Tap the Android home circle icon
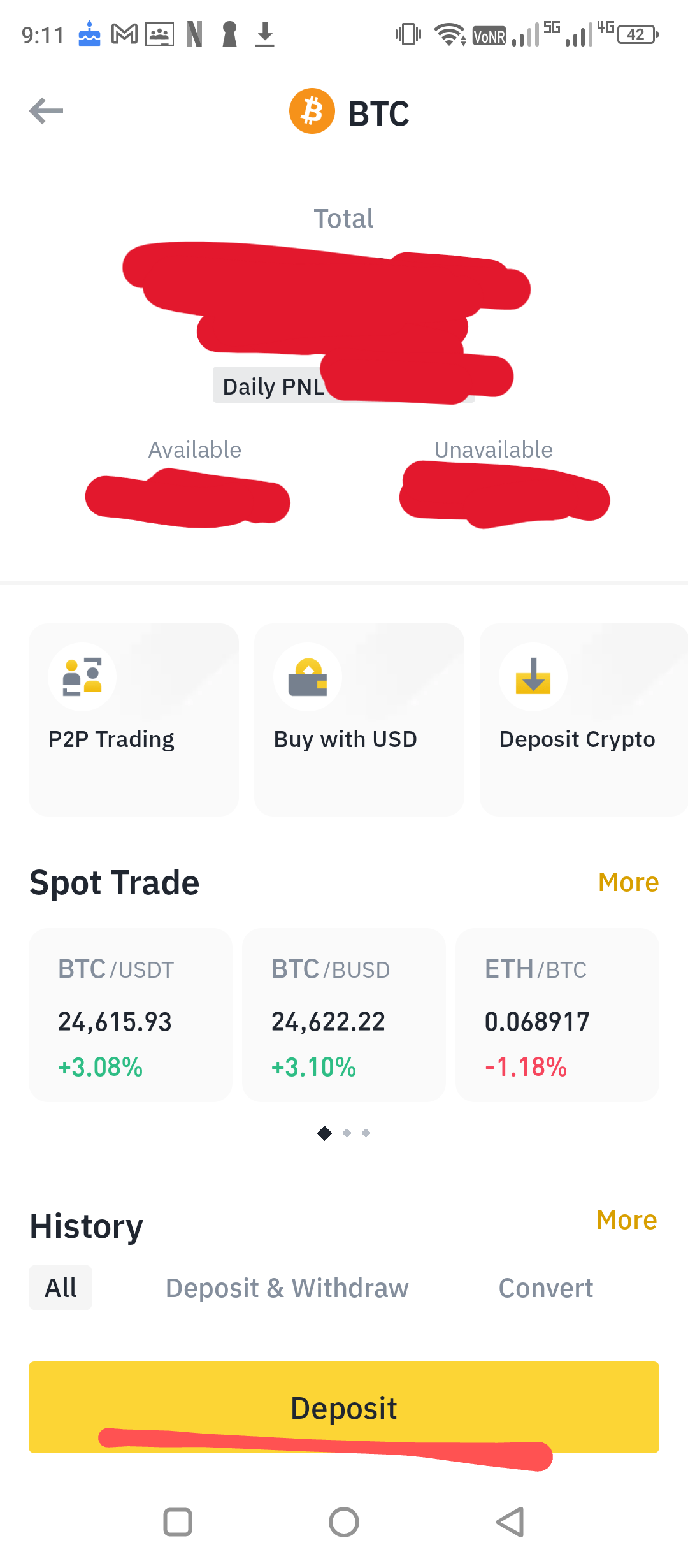688x1568 pixels. pyautogui.click(x=344, y=1522)
